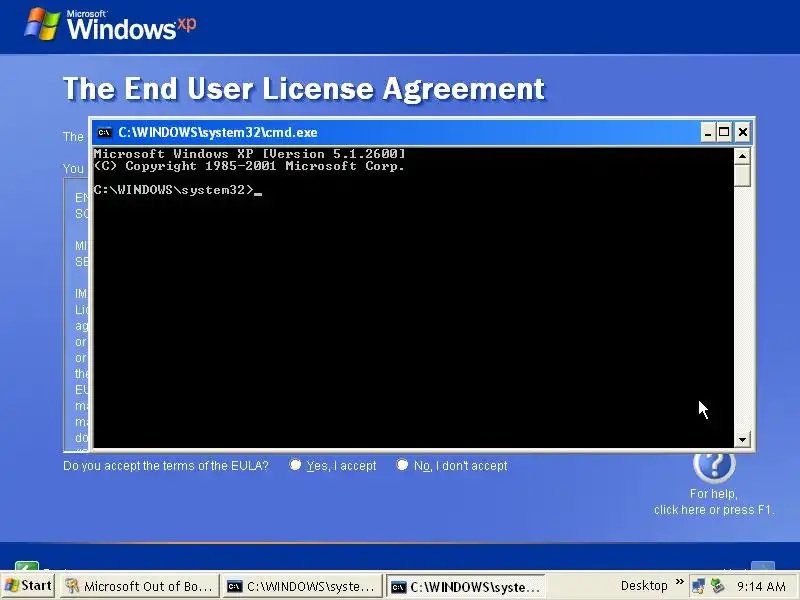Click the first system tray network icon
This screenshot has width=800, height=600.
[698, 586]
